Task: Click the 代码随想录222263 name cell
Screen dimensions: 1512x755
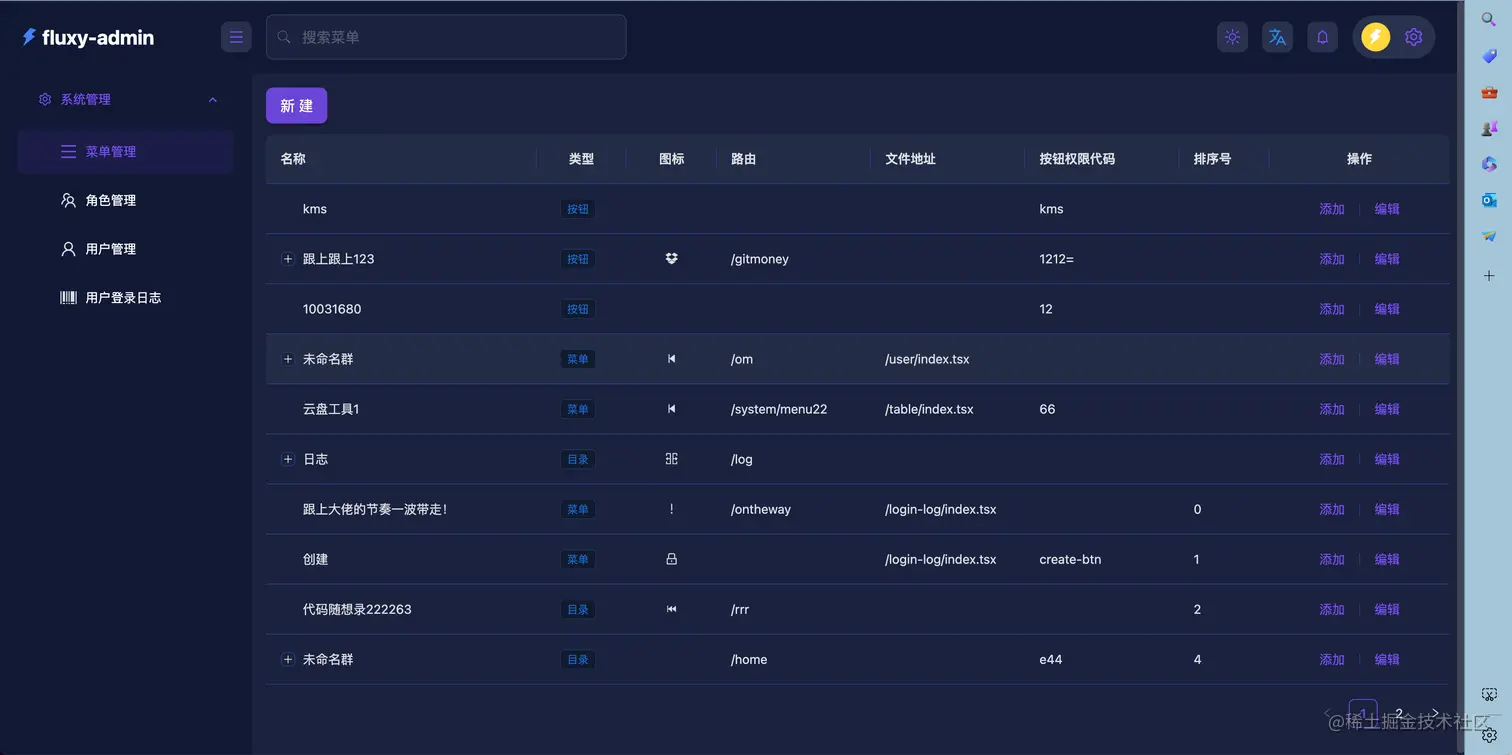Action: coord(357,609)
